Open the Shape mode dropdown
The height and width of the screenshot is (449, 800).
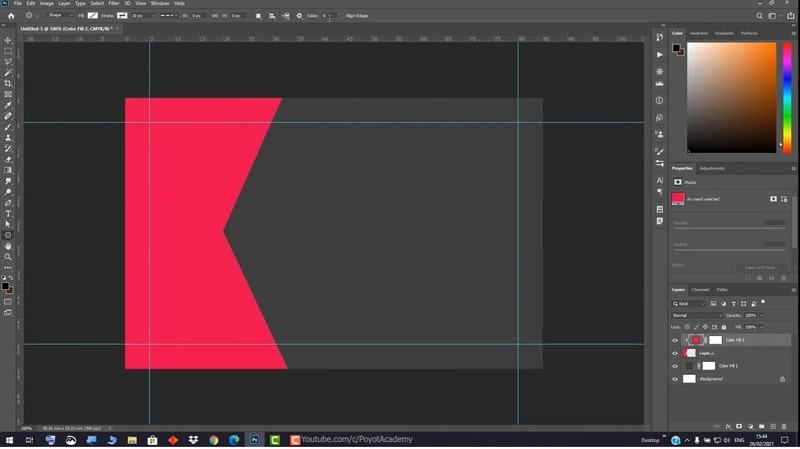click(x=61, y=15)
